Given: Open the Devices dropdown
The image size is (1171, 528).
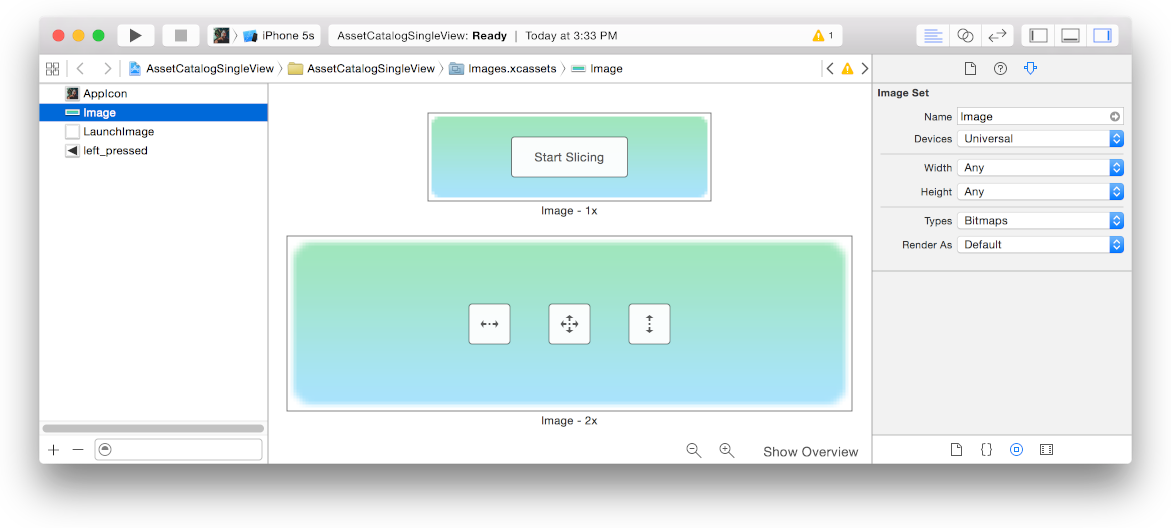Looking at the screenshot, I should click(1040, 139).
